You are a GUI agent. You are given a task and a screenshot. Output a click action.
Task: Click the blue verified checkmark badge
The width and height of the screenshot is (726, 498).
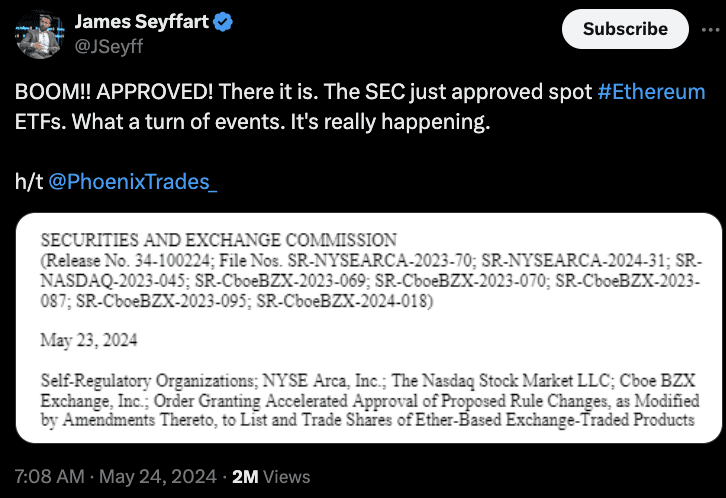pyautogui.click(x=223, y=22)
